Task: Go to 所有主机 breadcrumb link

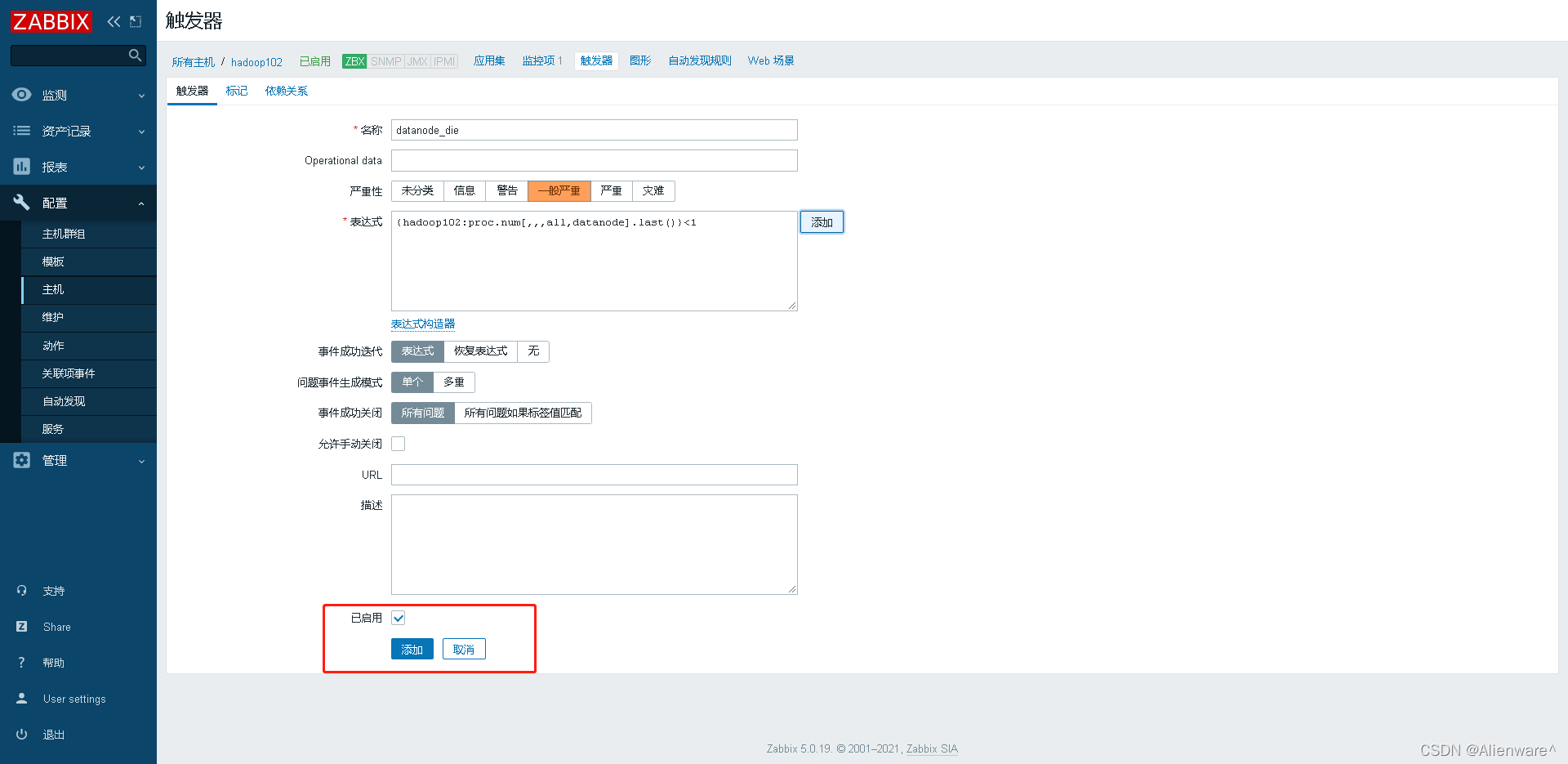Action: click(194, 62)
